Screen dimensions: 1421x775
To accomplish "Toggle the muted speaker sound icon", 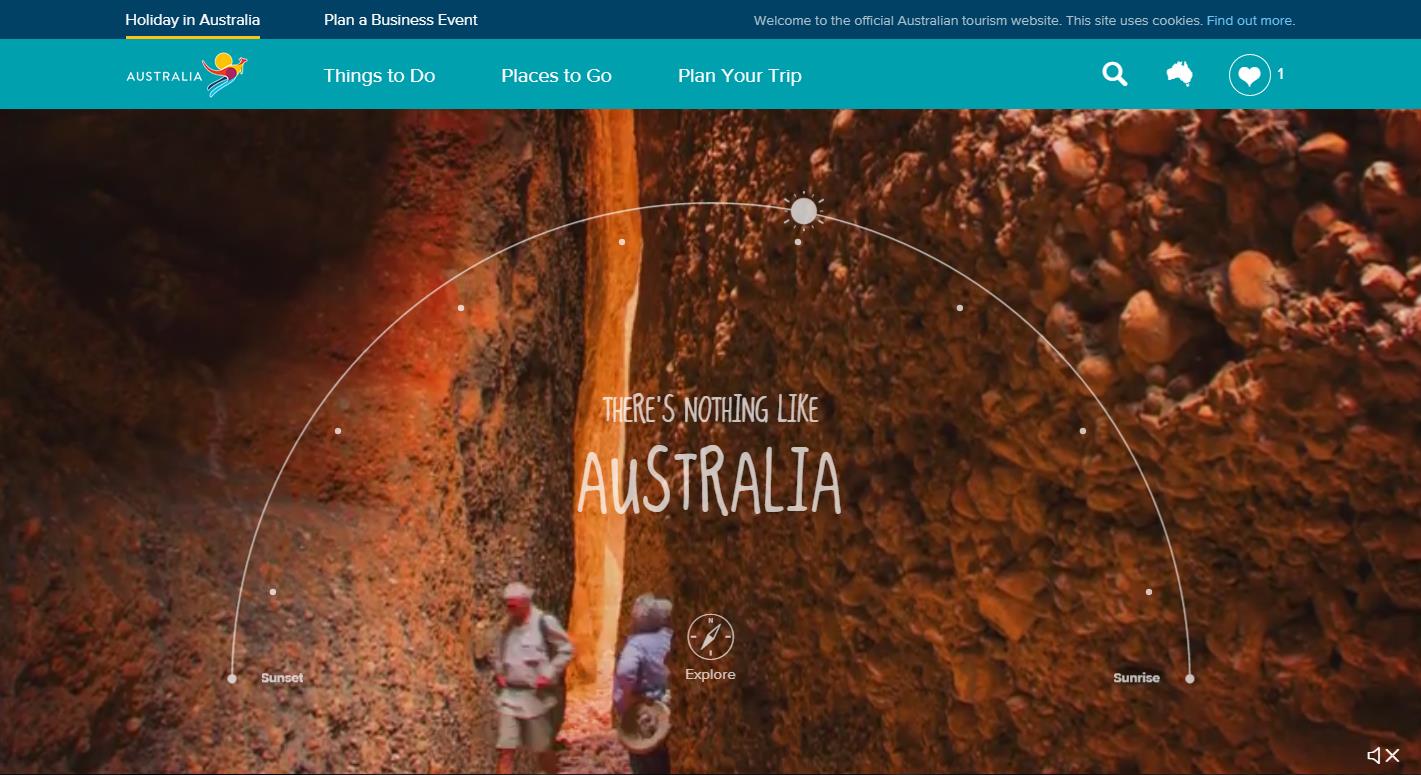I will 1383,756.
